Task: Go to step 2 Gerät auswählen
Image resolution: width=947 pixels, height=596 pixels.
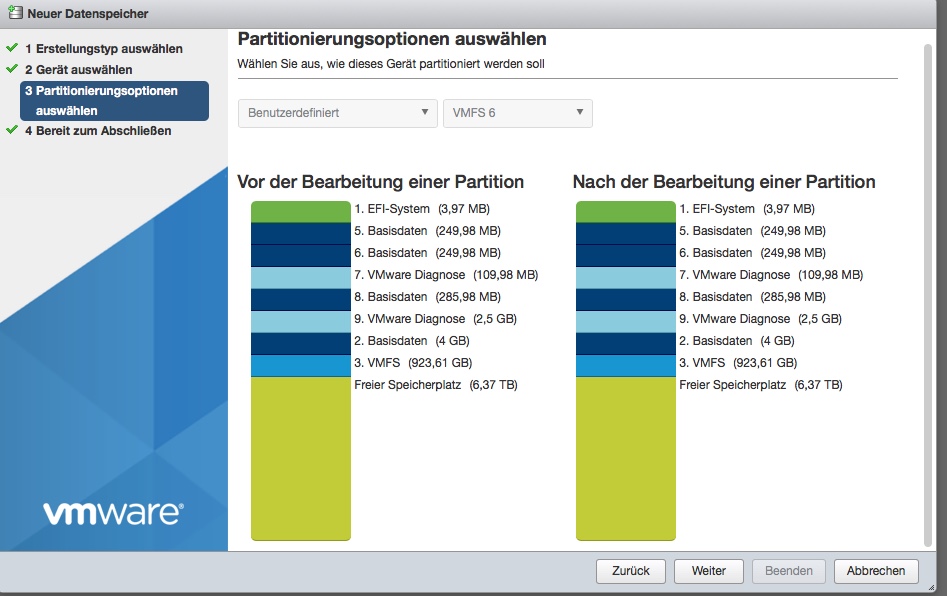Action: pos(78,69)
